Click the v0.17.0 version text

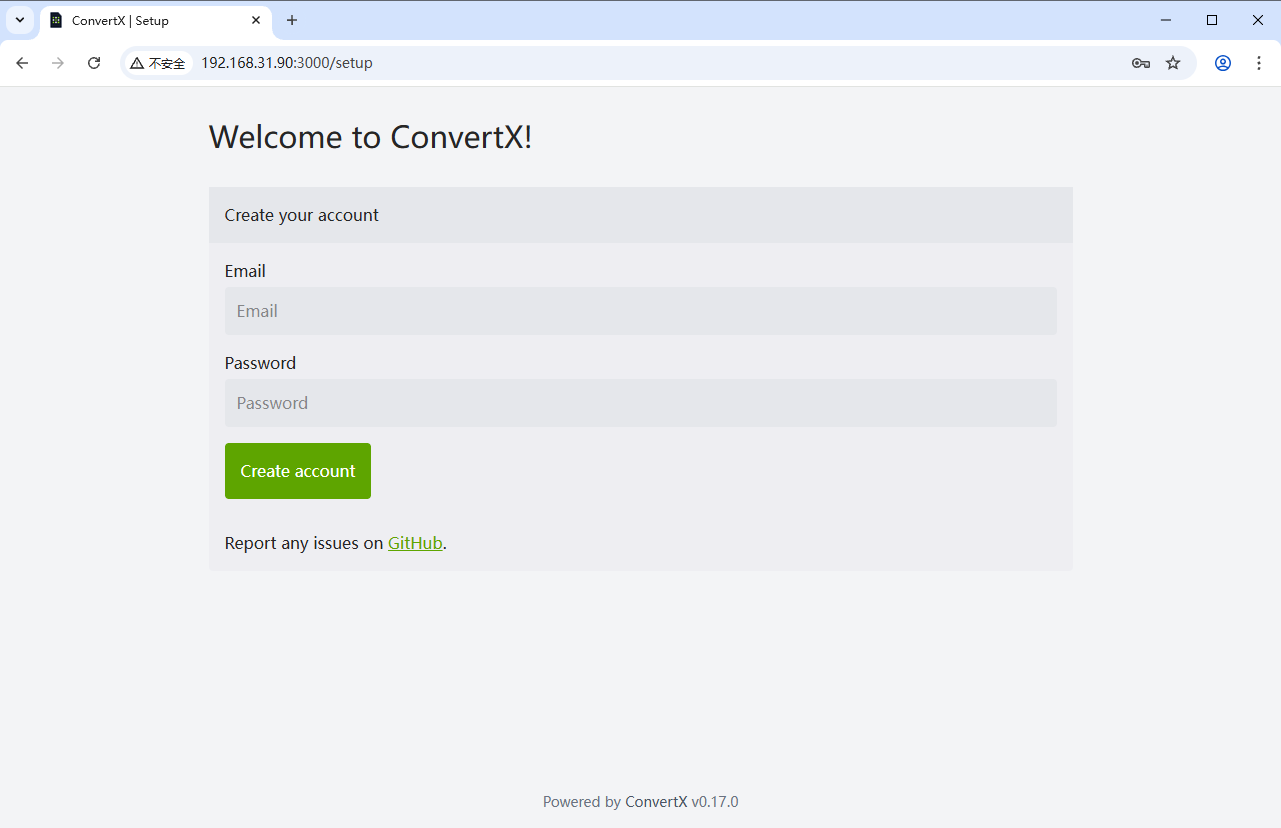pos(715,802)
